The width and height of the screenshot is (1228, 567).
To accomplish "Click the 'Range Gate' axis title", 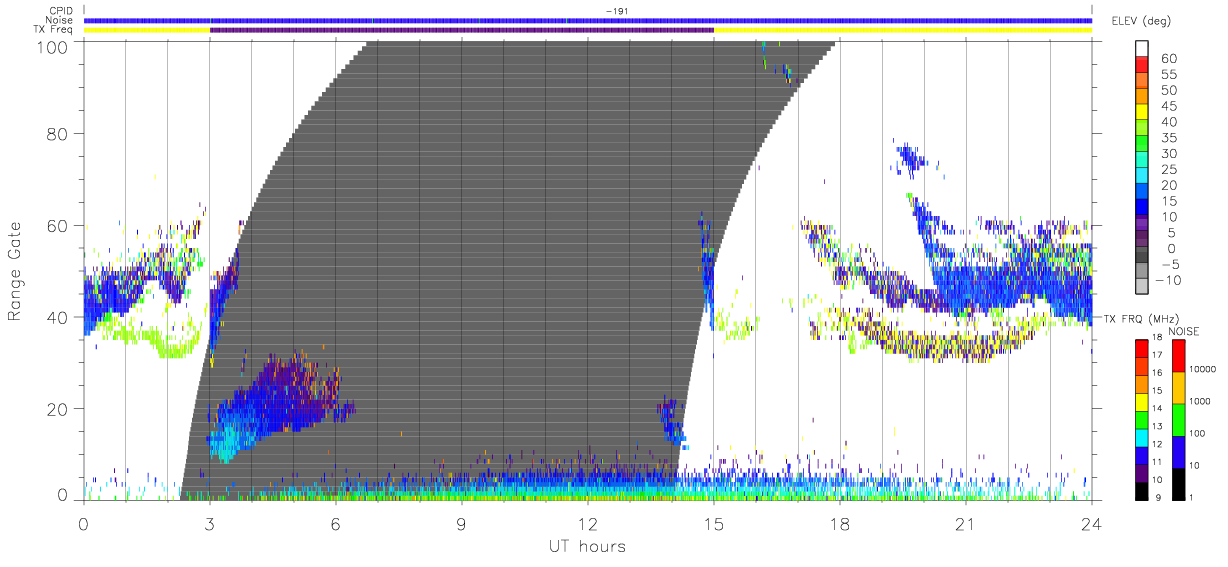I will point(15,271).
